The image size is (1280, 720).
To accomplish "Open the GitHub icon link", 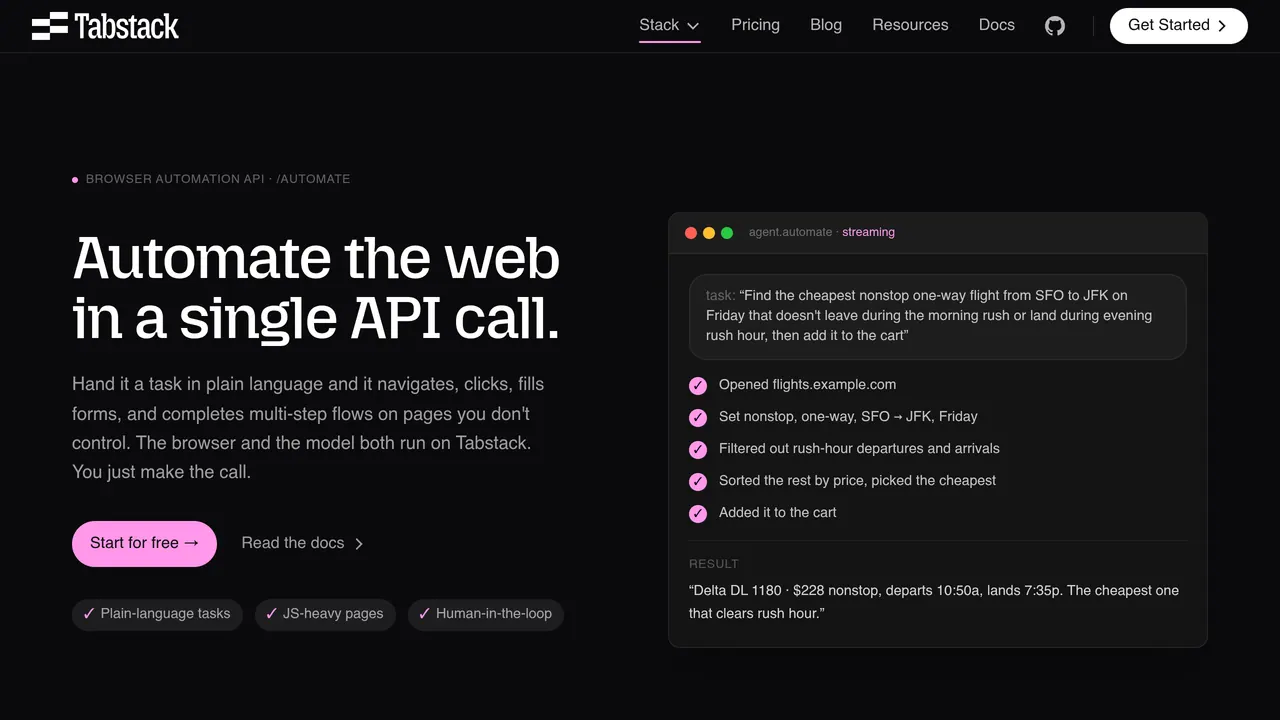I will pos(1055,26).
